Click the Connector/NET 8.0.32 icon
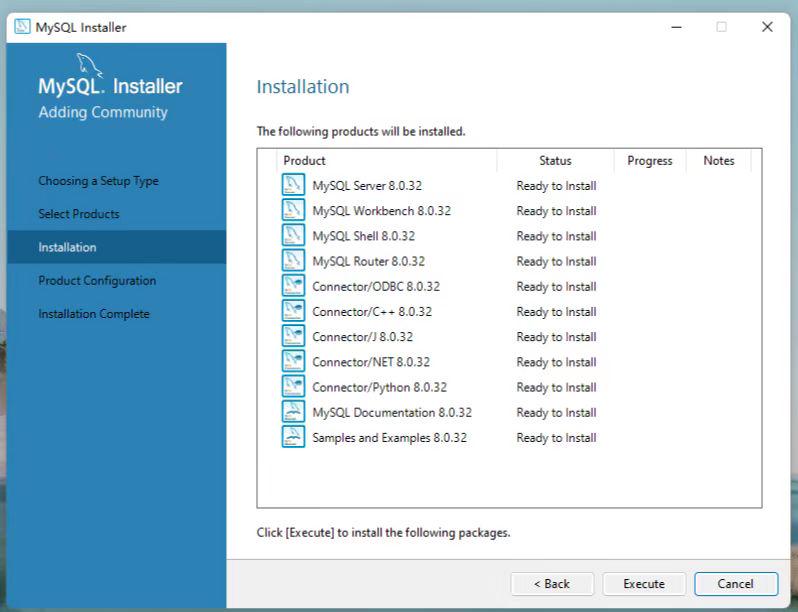This screenshot has width=798, height=612. (x=293, y=361)
